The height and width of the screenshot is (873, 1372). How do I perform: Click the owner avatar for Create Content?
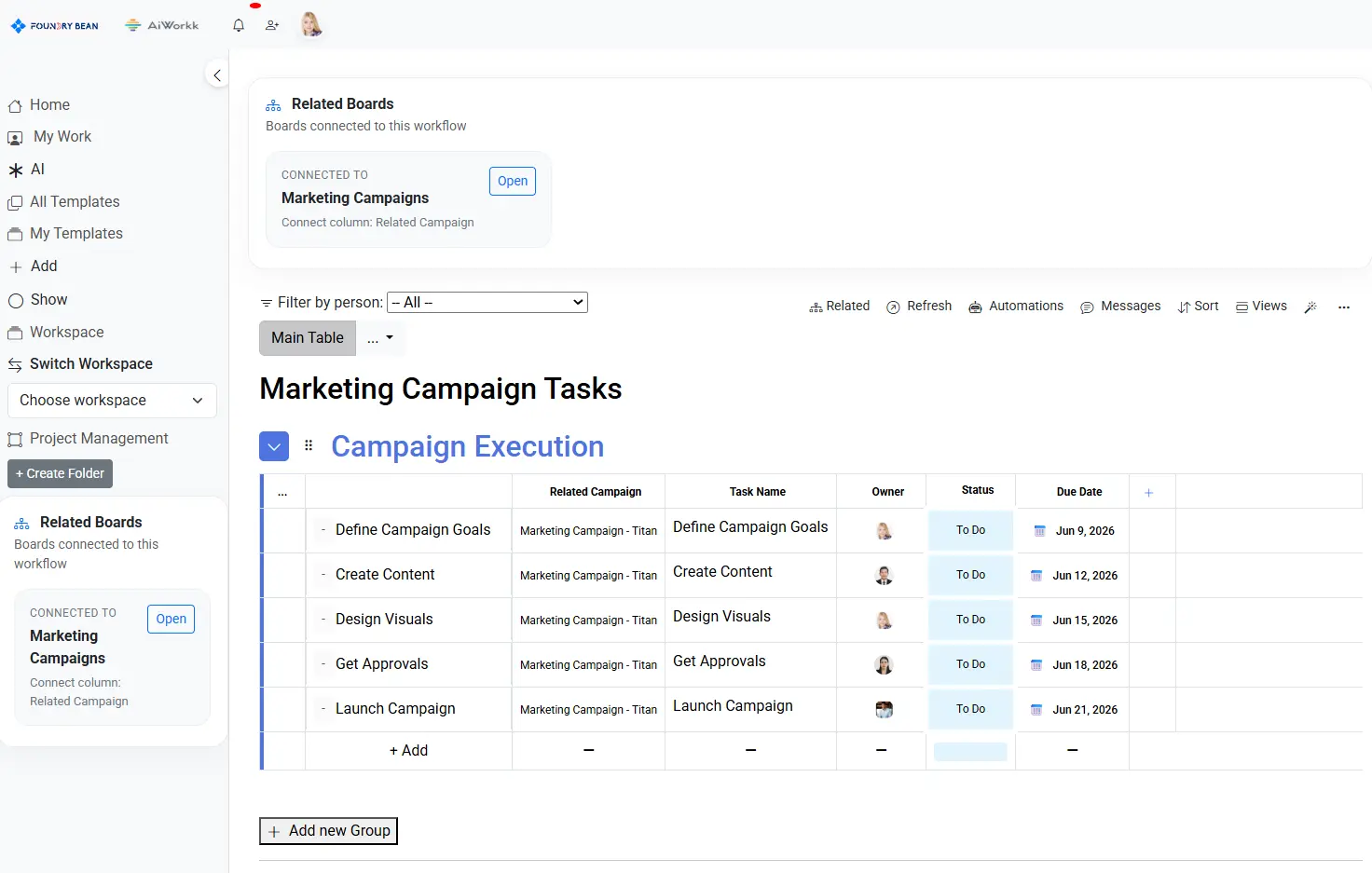pos(884,576)
